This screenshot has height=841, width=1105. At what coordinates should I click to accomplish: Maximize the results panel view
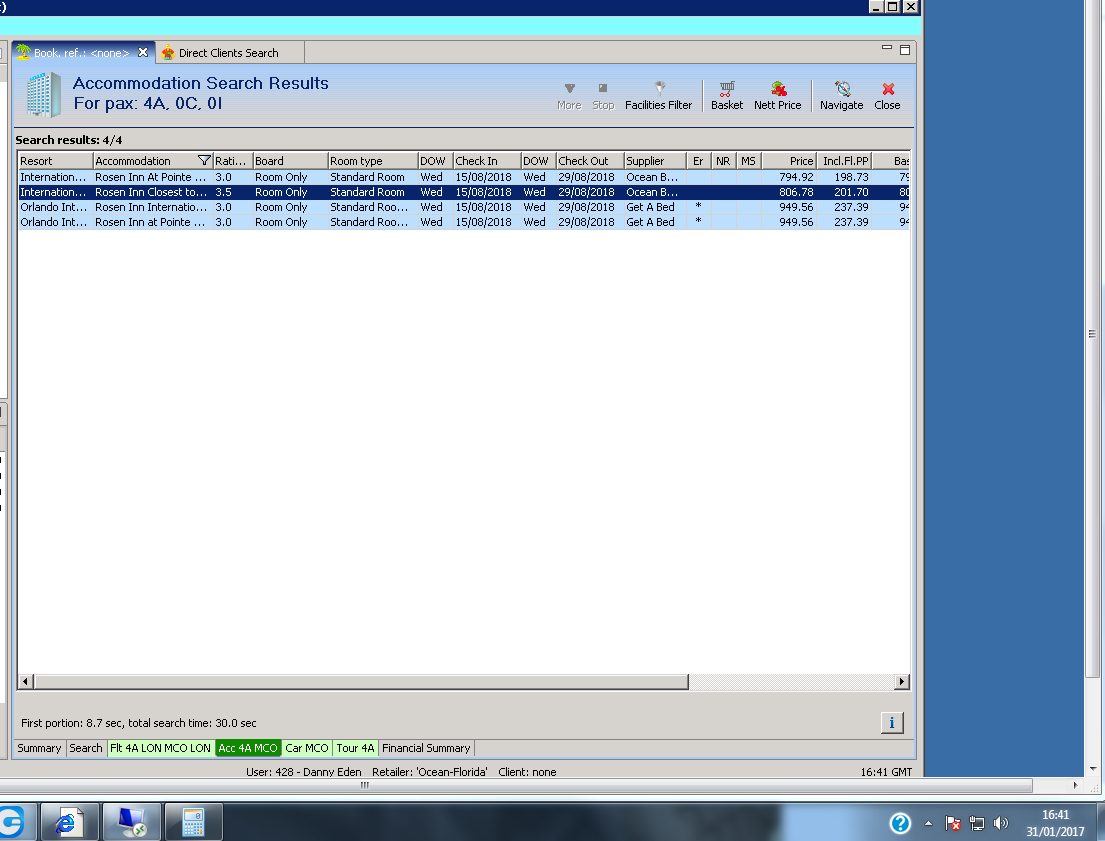coord(905,50)
